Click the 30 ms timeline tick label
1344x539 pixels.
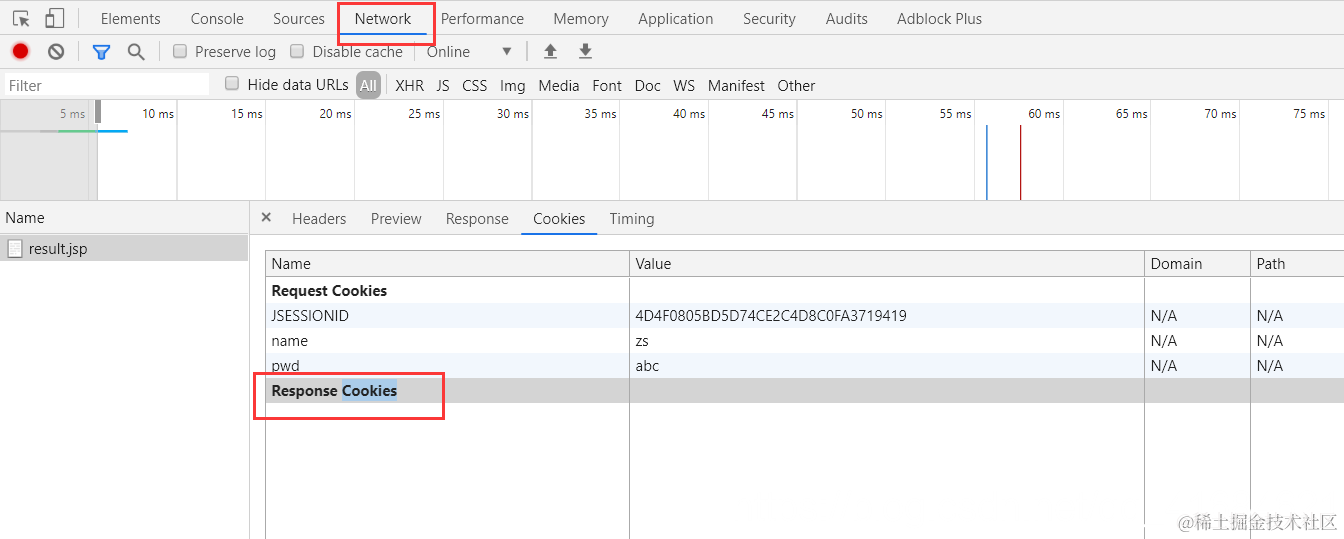point(513,114)
